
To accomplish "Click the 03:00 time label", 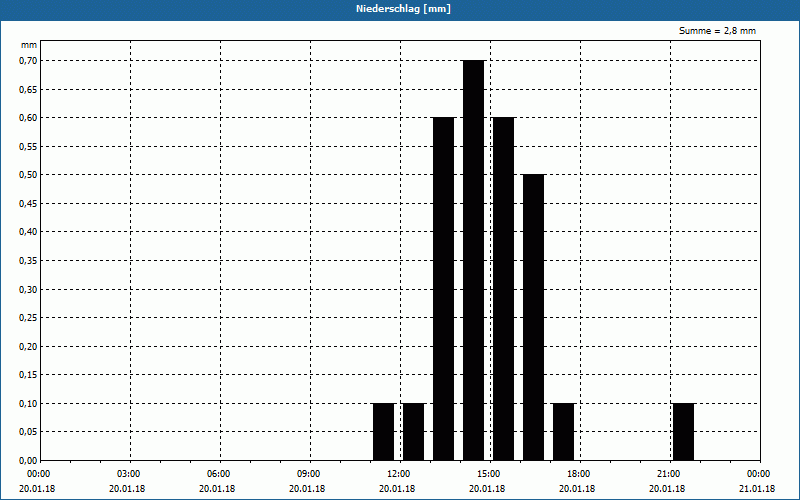I will pyautogui.click(x=131, y=474).
